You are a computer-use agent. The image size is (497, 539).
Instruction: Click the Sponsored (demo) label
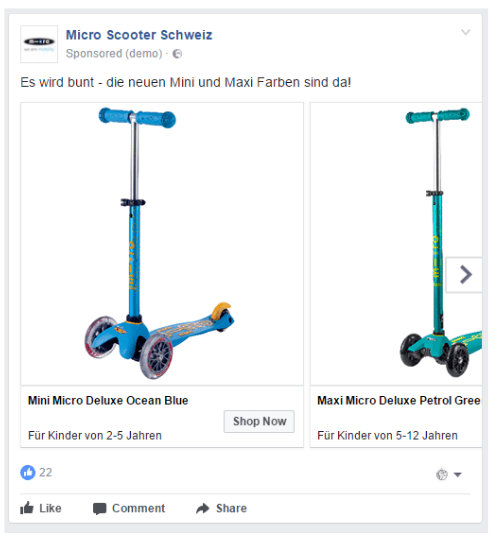point(114,54)
